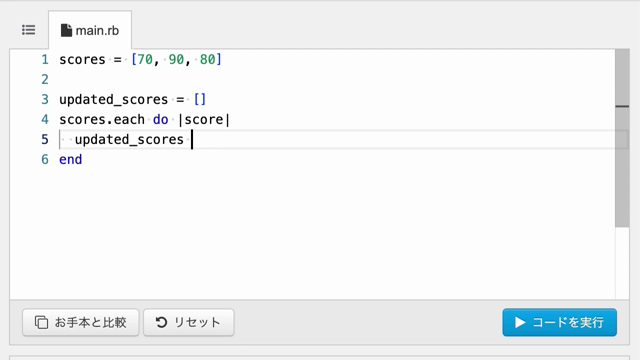Image resolution: width=640 pixels, height=360 pixels.
Task: Click the reset arrow icon
Action: click(x=161, y=322)
